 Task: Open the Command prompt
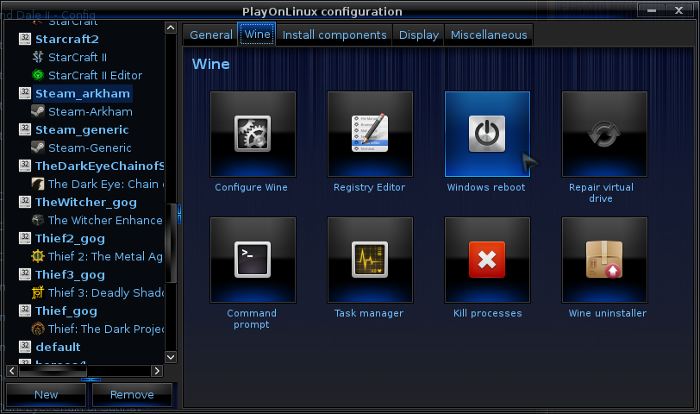pyautogui.click(x=253, y=260)
